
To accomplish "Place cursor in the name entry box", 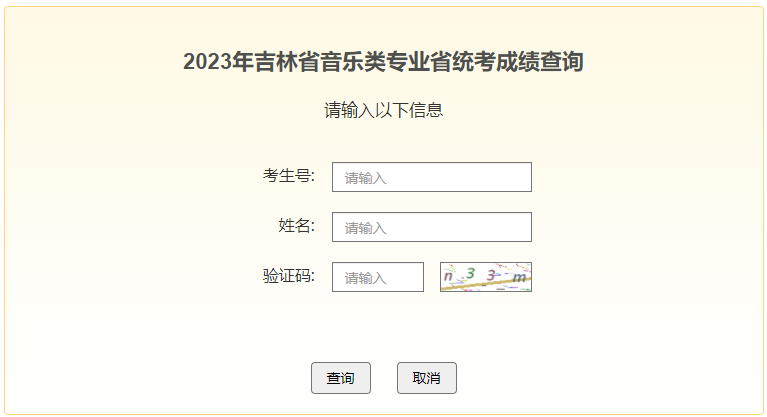I will pyautogui.click(x=431, y=227).
